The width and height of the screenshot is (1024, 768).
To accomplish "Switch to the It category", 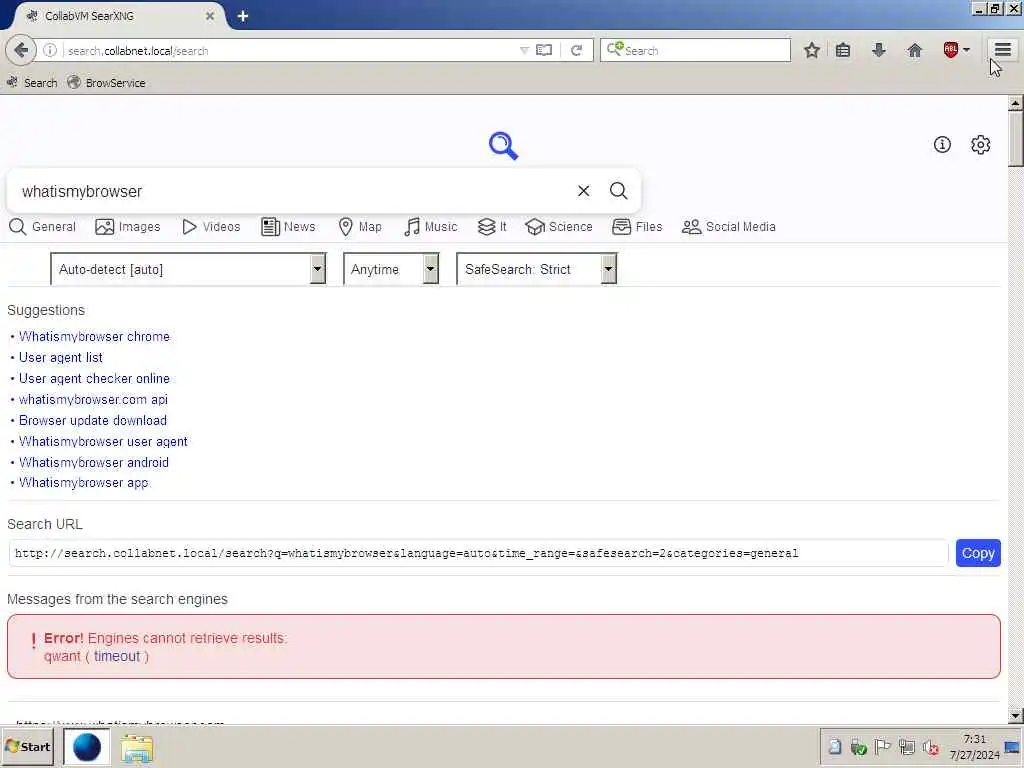I will (492, 227).
